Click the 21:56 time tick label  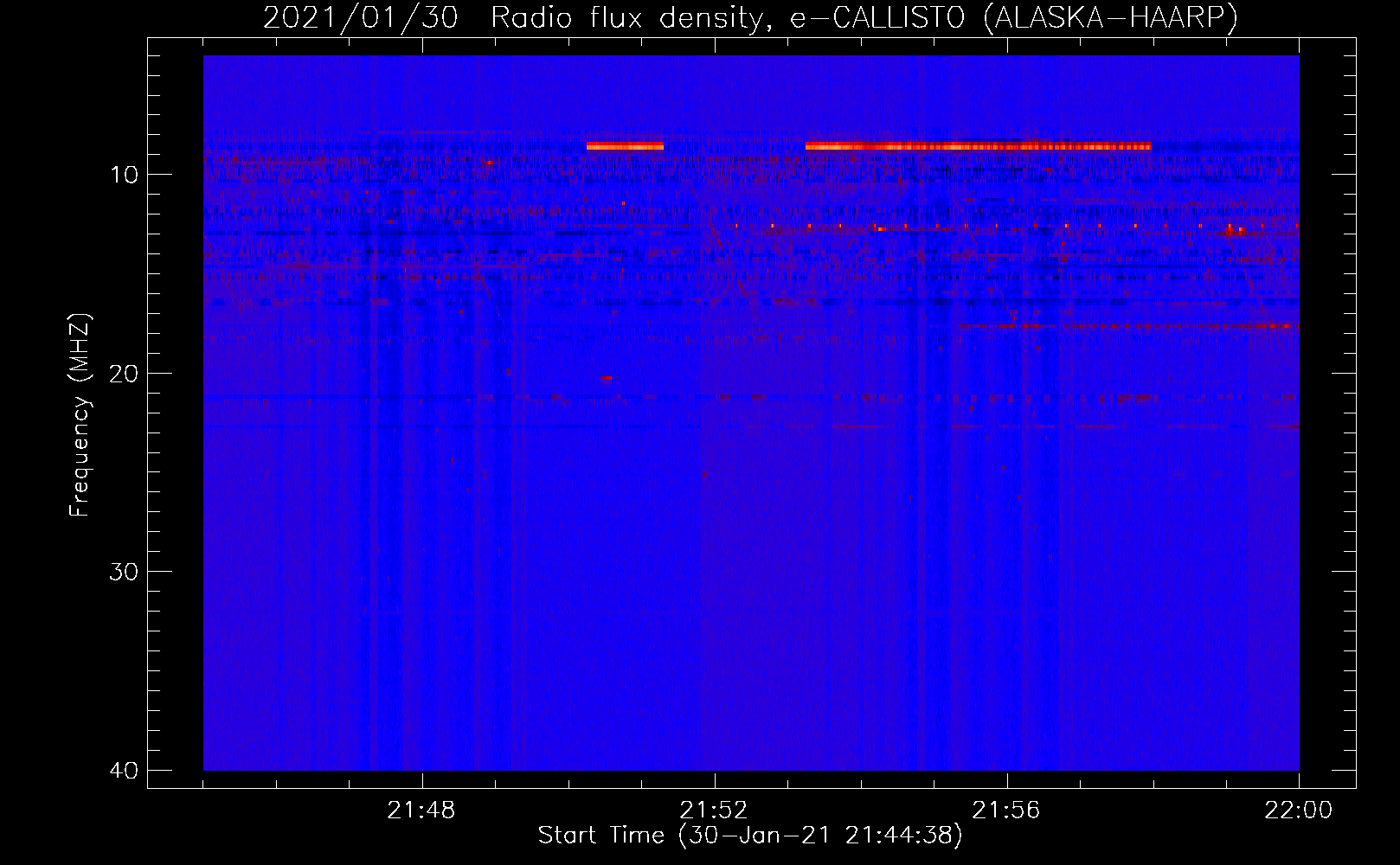click(x=1006, y=811)
